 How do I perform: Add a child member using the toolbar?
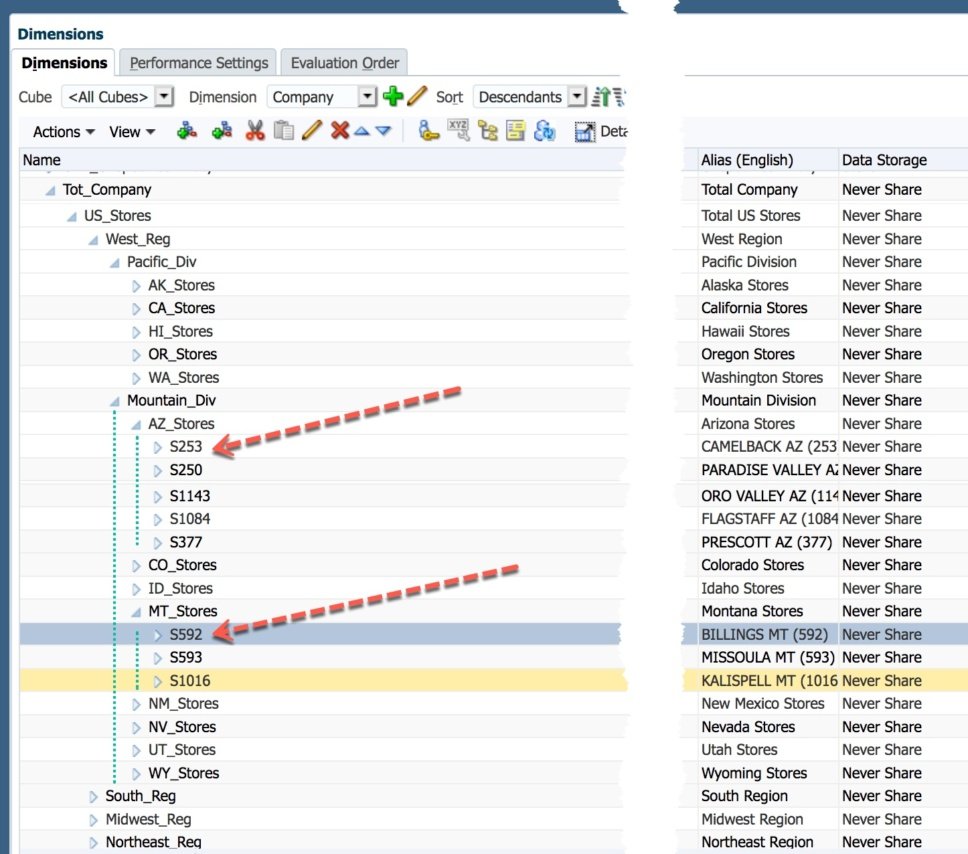[187, 131]
